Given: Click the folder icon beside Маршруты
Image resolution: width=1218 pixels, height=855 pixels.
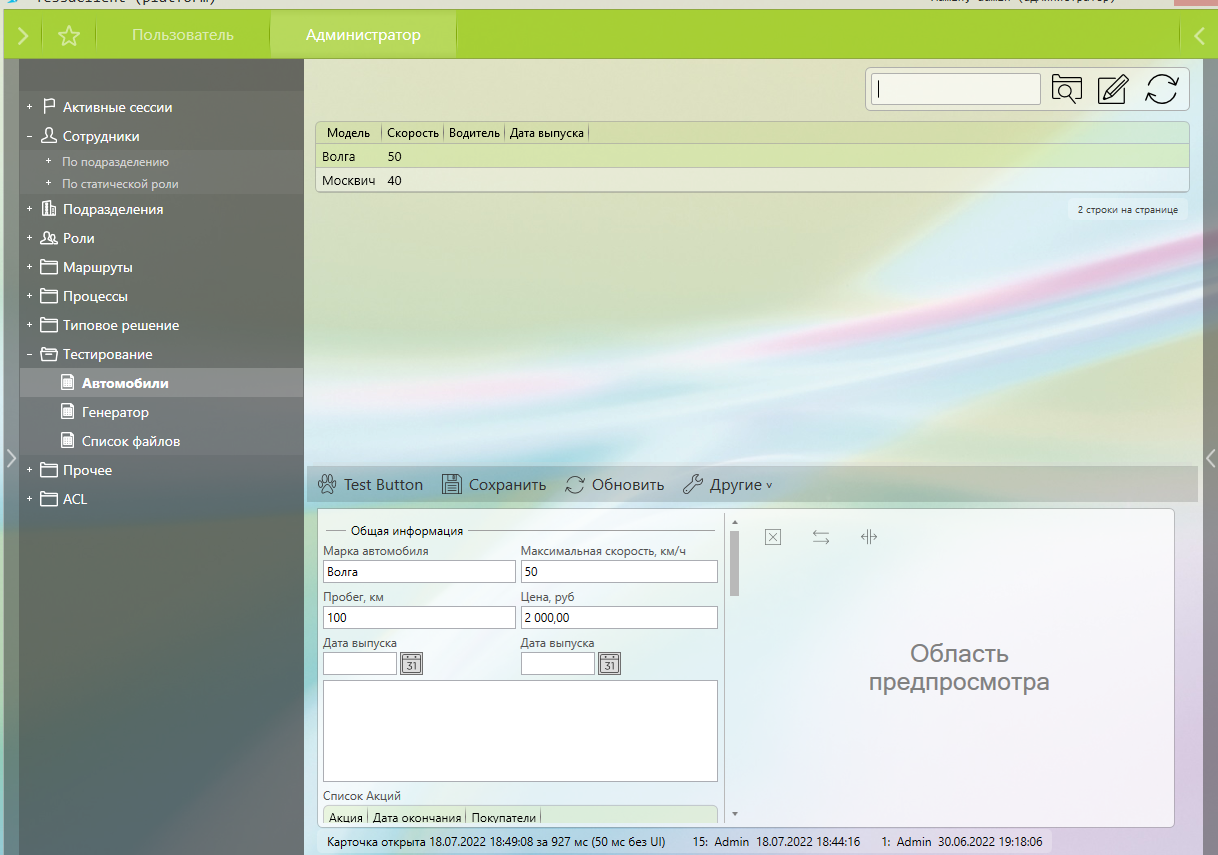Looking at the screenshot, I should tap(48, 267).
